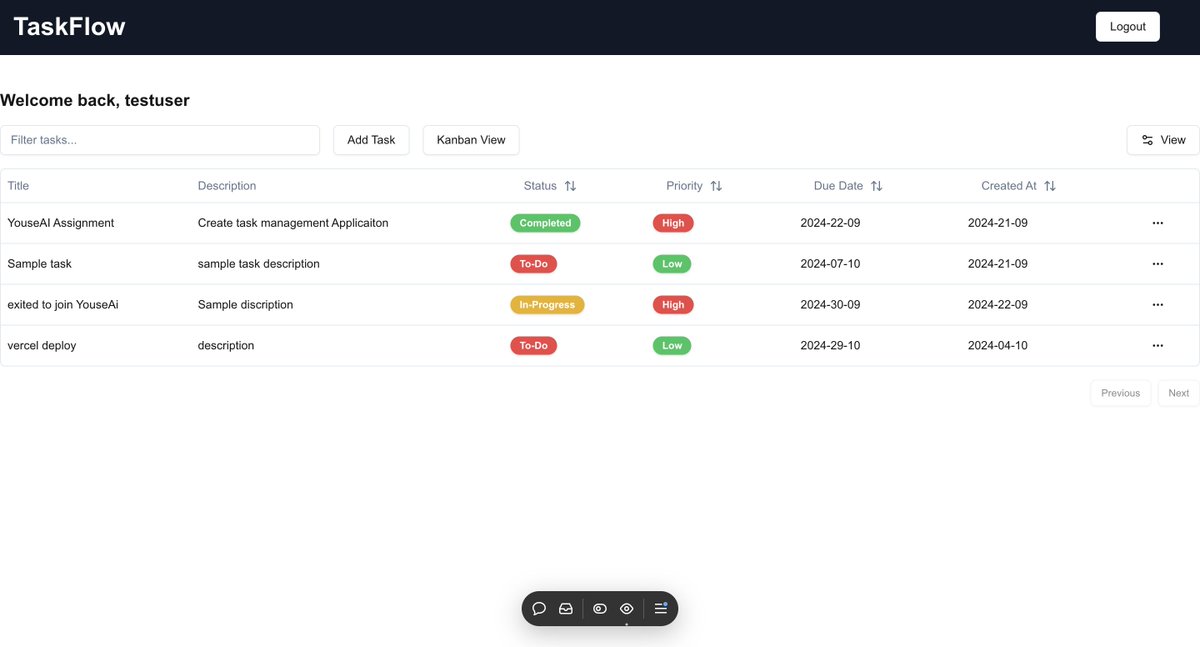This screenshot has width=1200, height=647.
Task: Sort the table by Priority column
Action: point(694,186)
